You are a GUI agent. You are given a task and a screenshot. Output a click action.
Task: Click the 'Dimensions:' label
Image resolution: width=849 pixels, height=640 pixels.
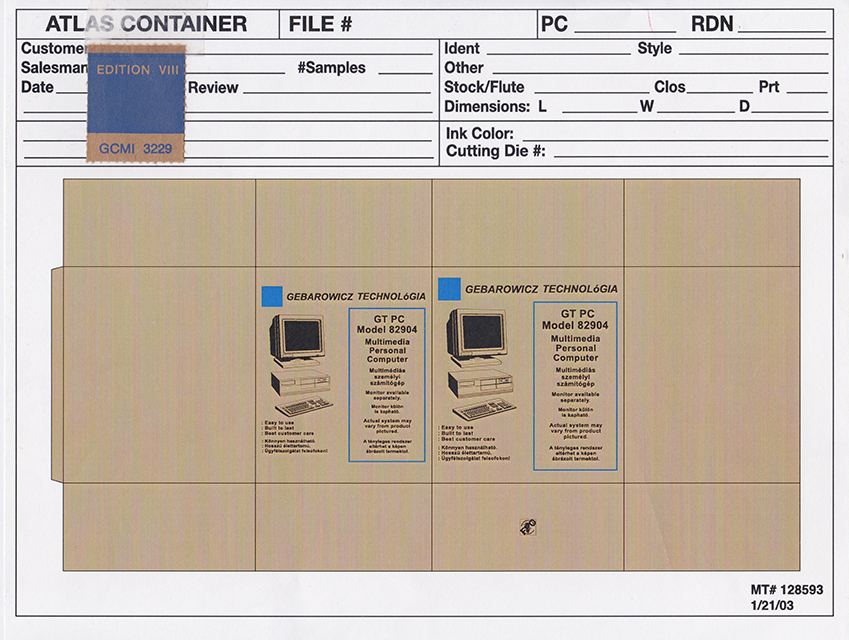pos(487,107)
